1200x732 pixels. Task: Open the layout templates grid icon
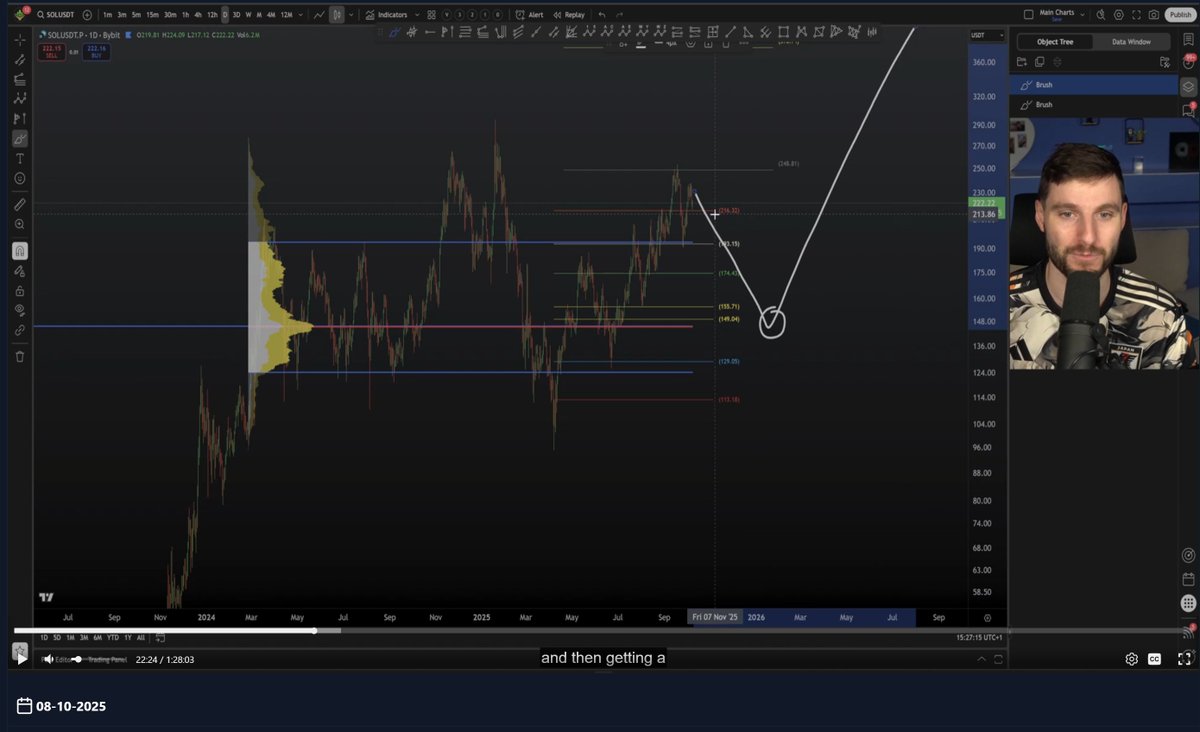pos(431,15)
